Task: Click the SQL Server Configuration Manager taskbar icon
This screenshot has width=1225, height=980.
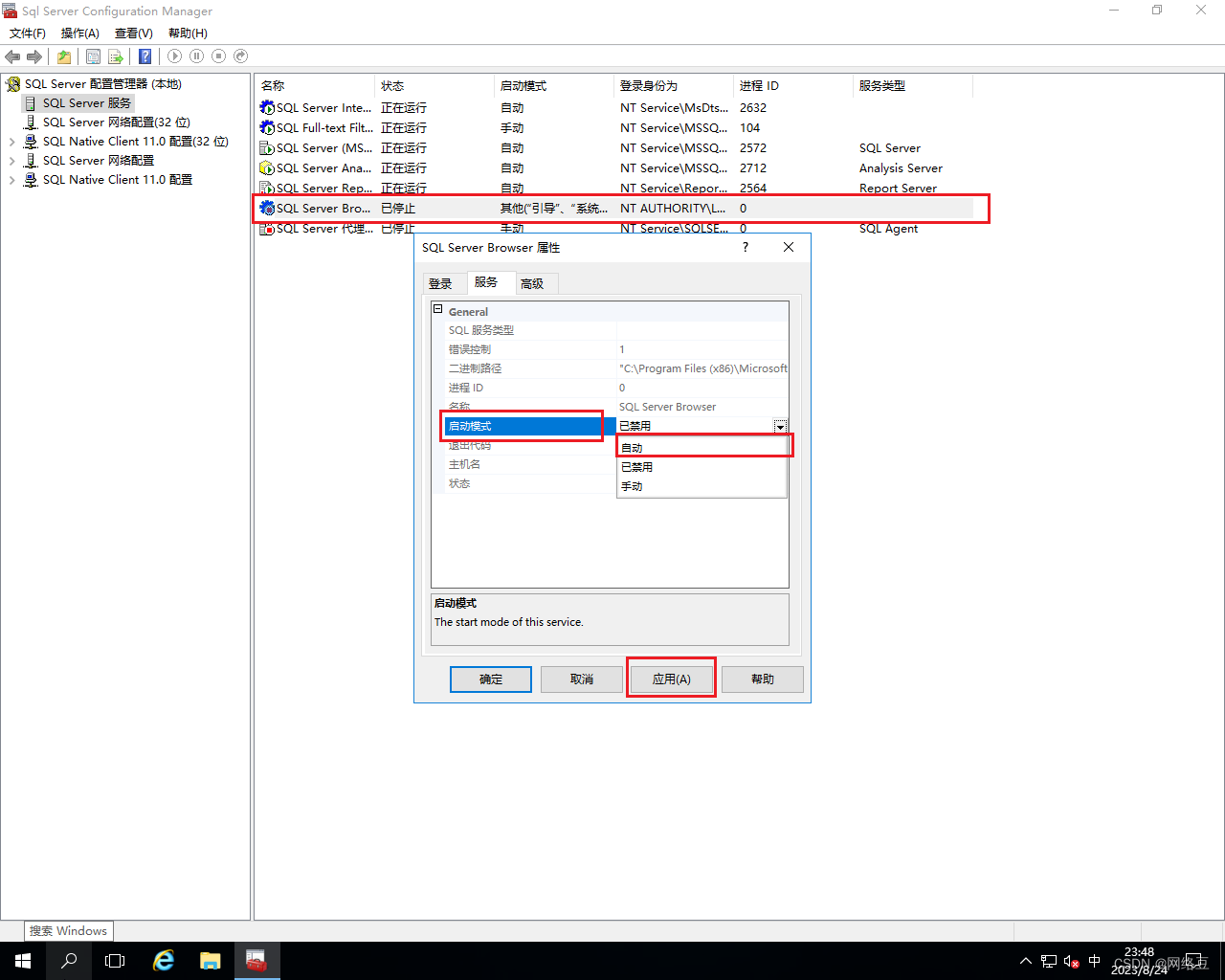Action: pyautogui.click(x=256, y=961)
